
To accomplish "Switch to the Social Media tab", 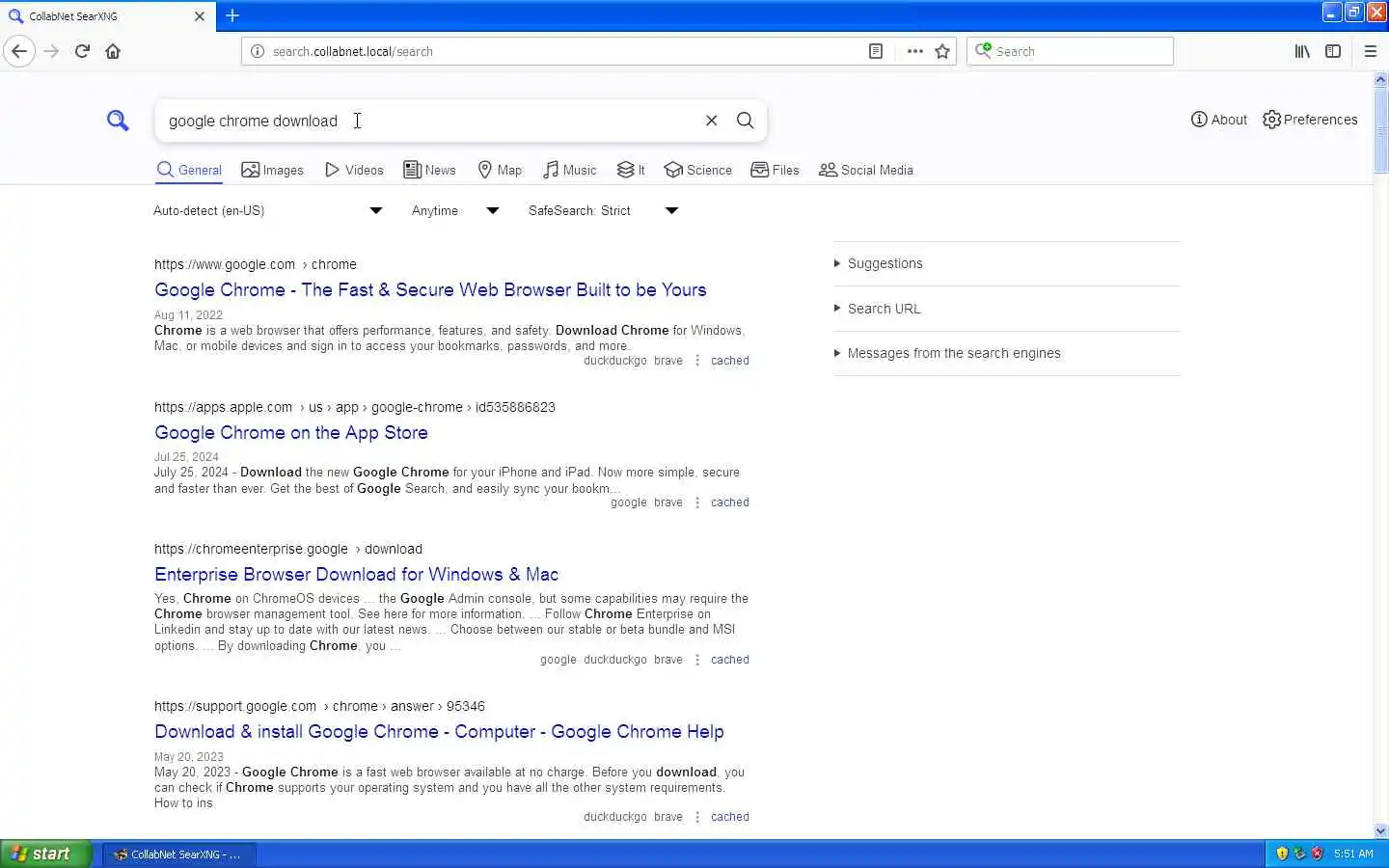I will (865, 170).
